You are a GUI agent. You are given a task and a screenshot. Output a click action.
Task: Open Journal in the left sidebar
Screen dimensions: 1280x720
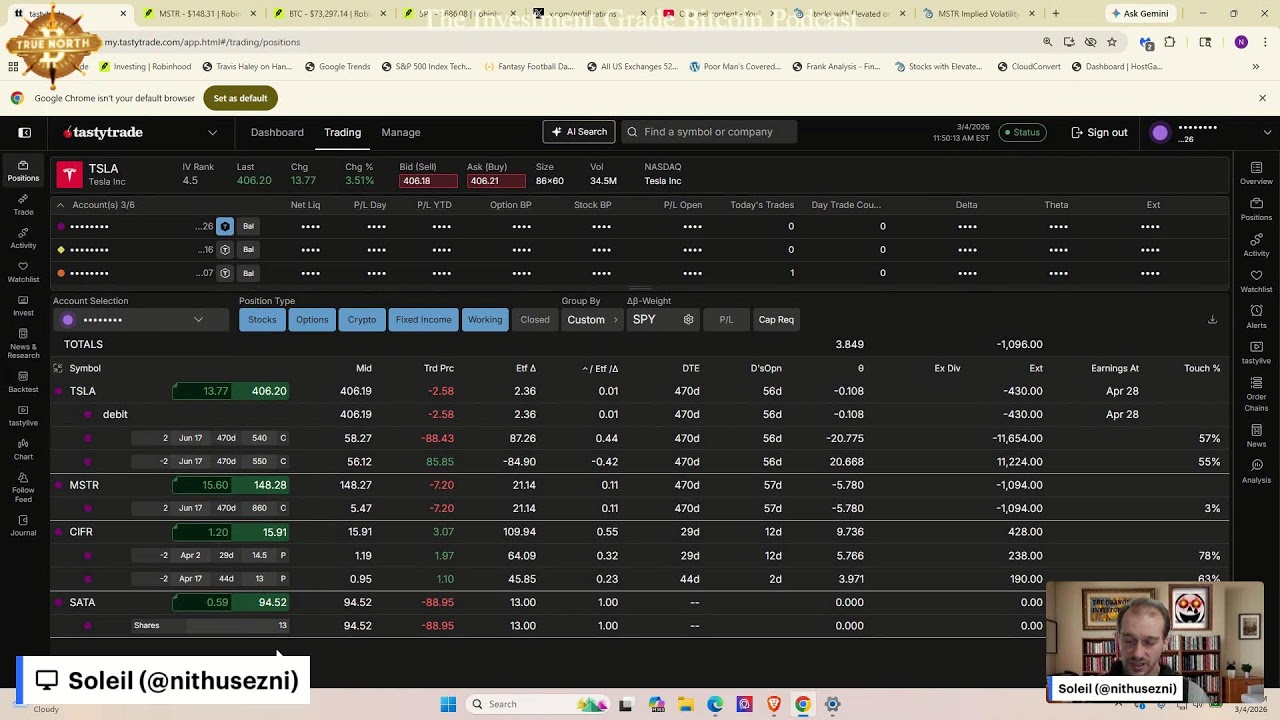click(x=23, y=527)
